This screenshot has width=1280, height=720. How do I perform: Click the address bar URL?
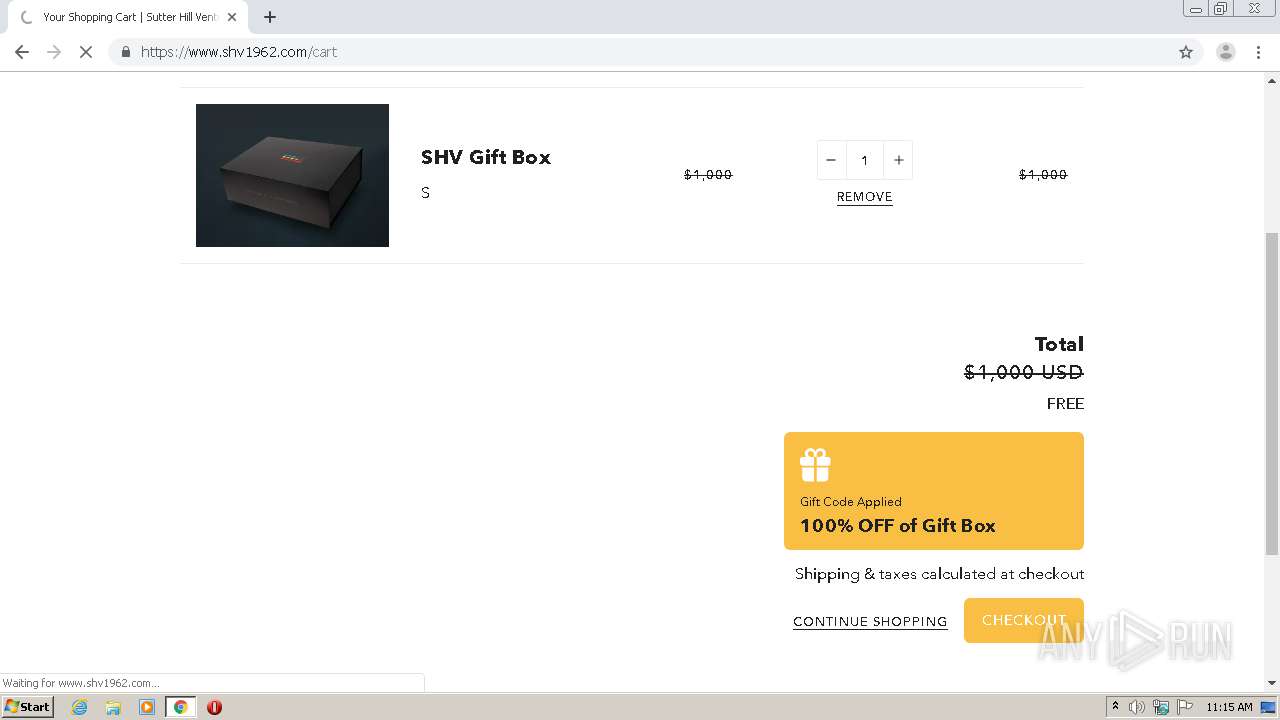[x=239, y=52]
